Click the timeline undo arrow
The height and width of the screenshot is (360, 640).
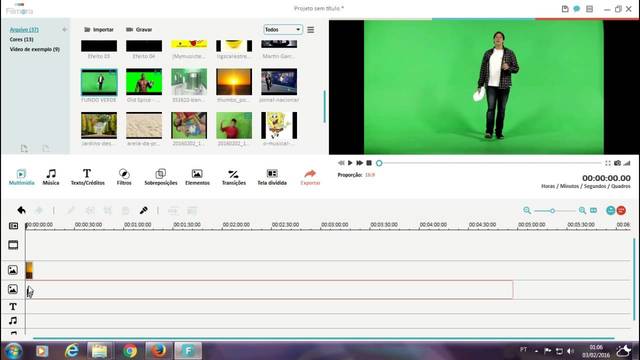pos(22,210)
